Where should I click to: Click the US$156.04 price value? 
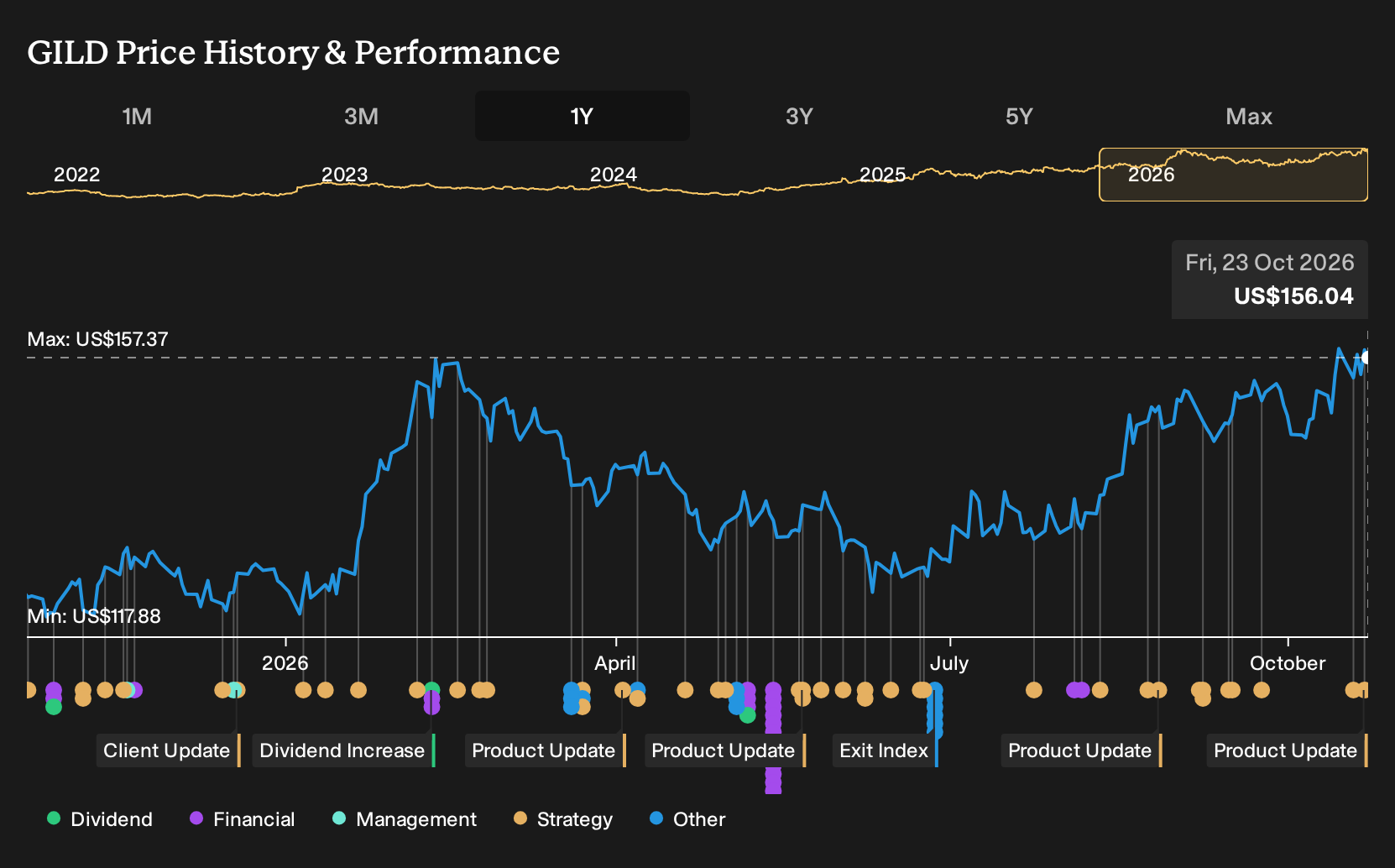pyautogui.click(x=1293, y=295)
